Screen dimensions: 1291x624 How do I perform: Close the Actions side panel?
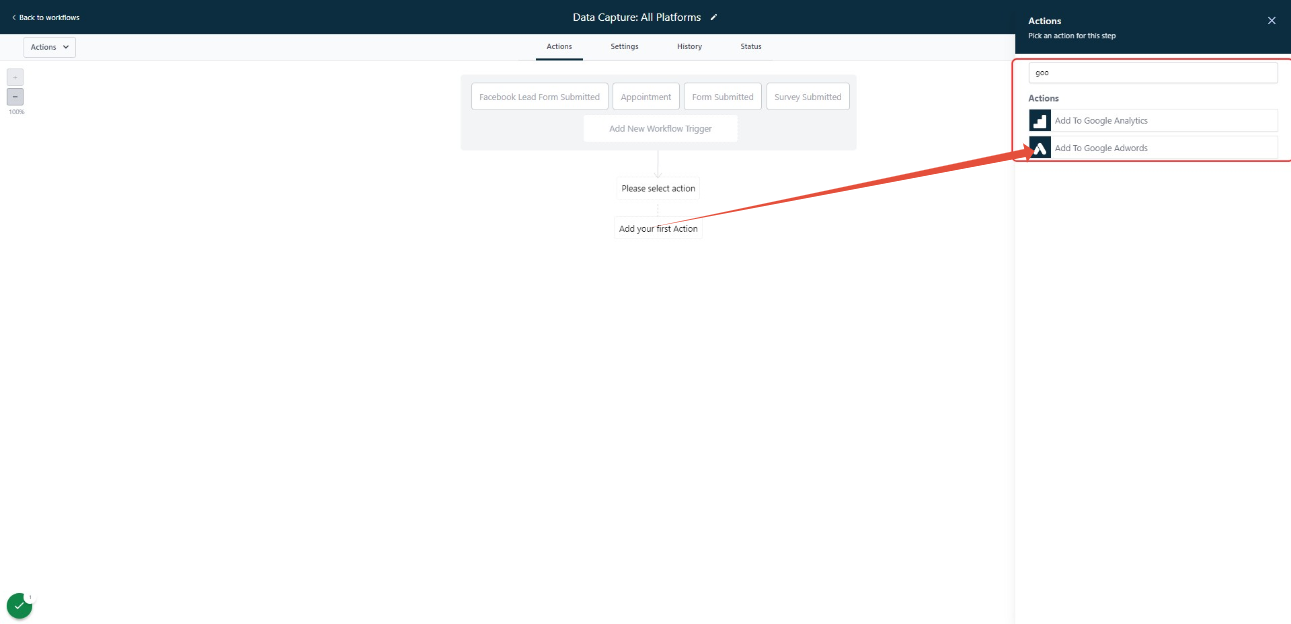coord(1271,20)
